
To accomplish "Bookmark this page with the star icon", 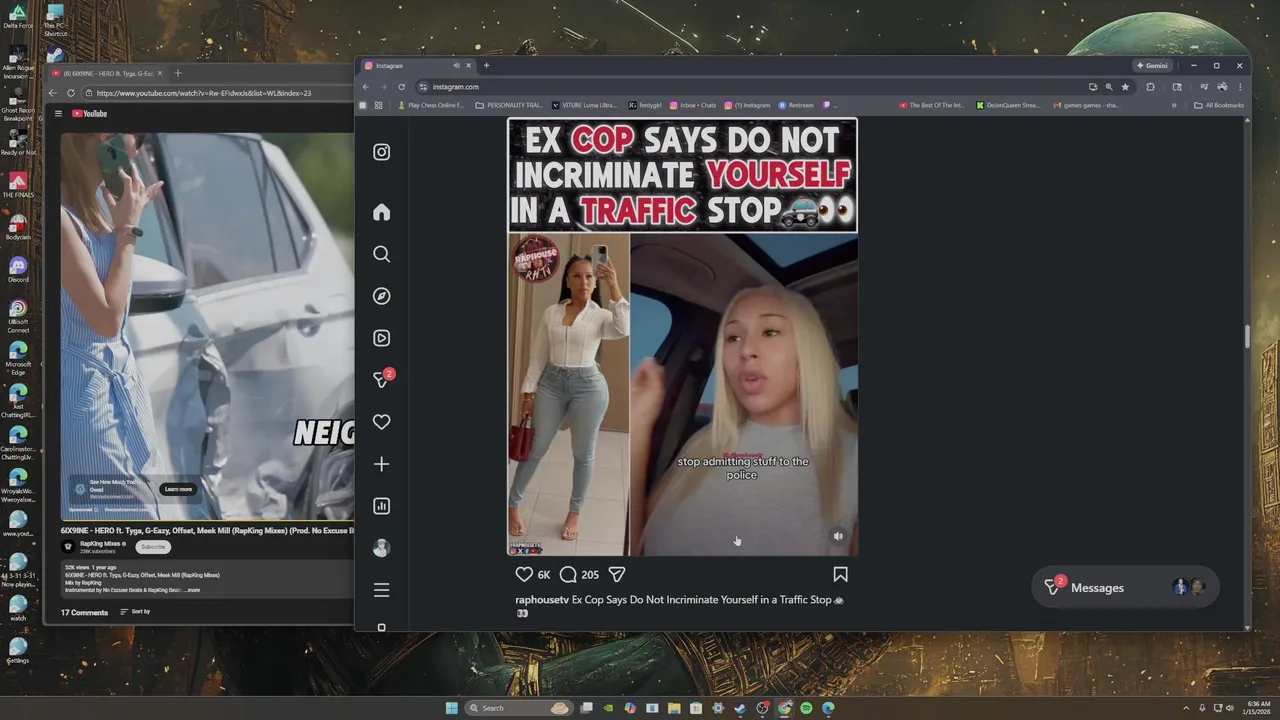I will tap(1125, 87).
